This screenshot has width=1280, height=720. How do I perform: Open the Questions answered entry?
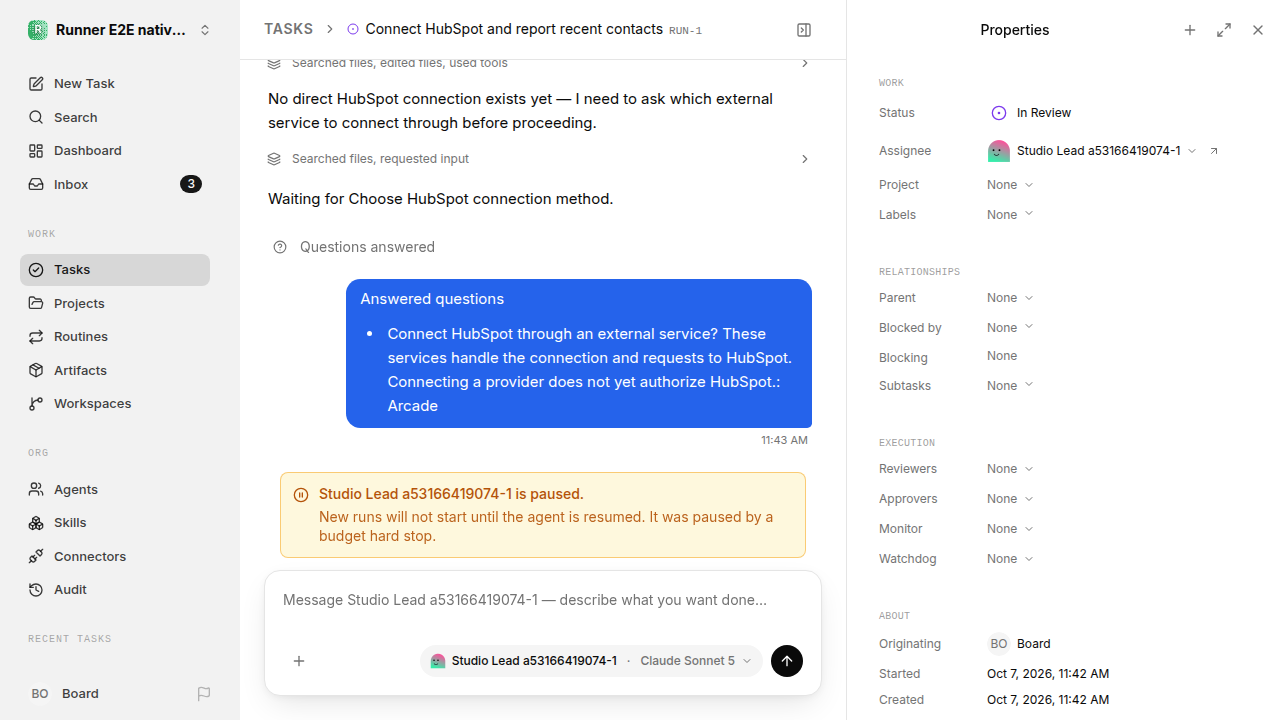click(x=354, y=247)
